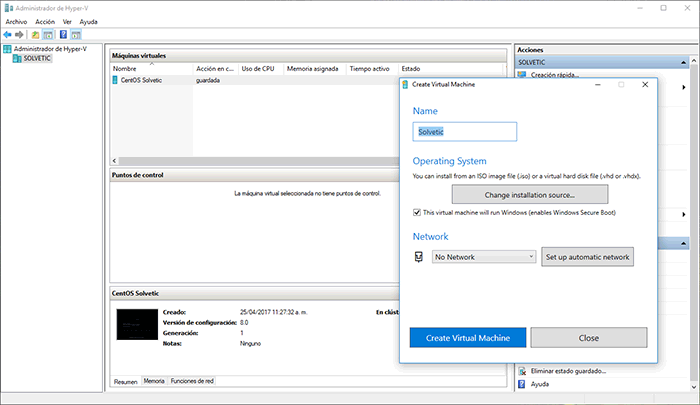Click the Hyper-V Manager tree root icon
The image size is (700, 405).
(x=7, y=49)
